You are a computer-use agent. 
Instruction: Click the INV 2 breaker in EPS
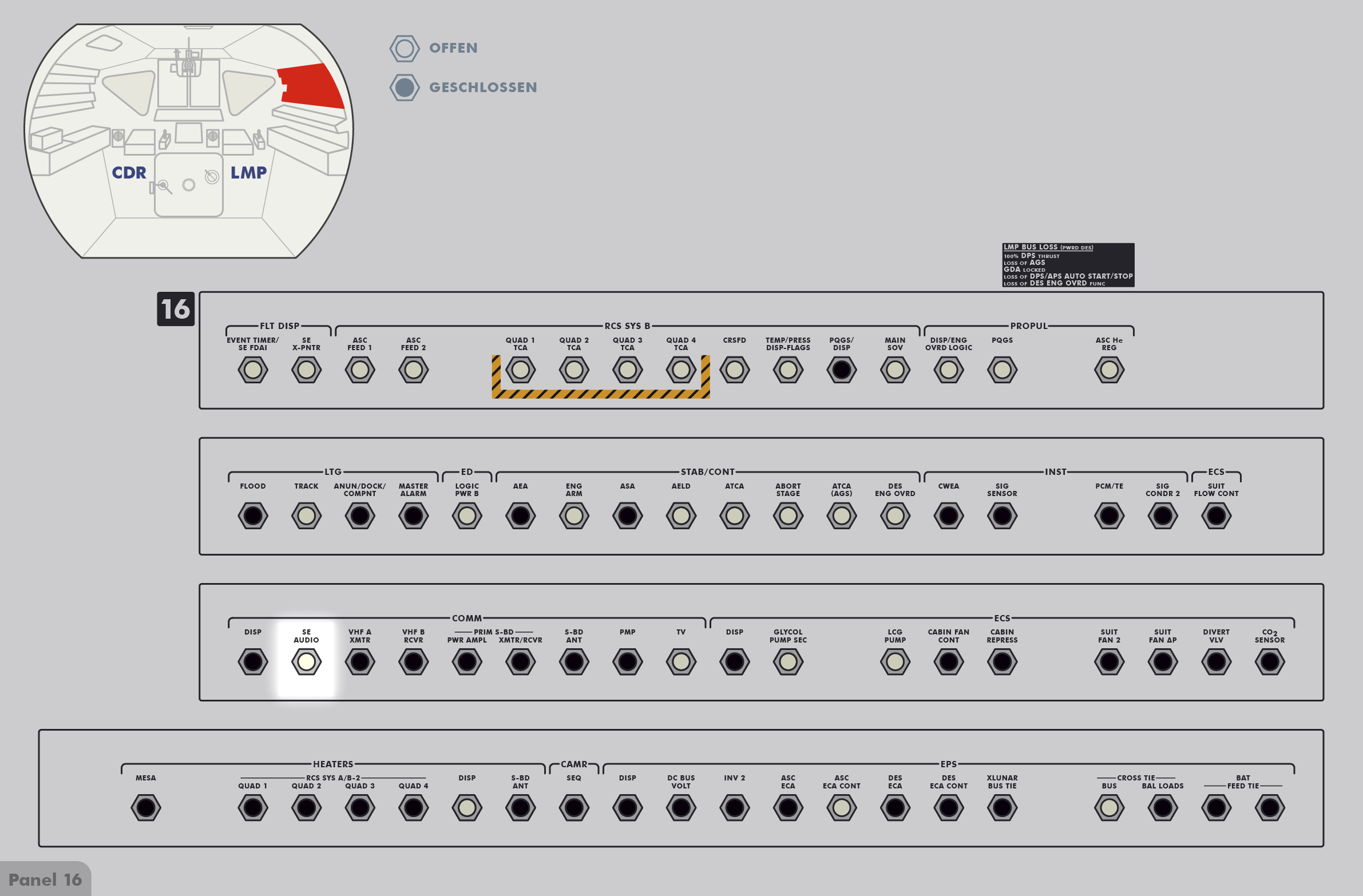(734, 808)
